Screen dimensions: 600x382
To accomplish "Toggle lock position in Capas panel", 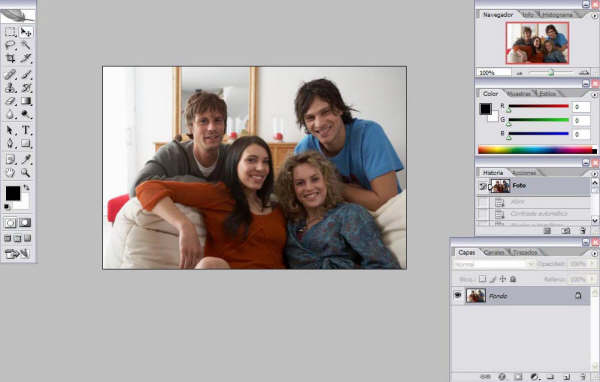I will (x=503, y=279).
